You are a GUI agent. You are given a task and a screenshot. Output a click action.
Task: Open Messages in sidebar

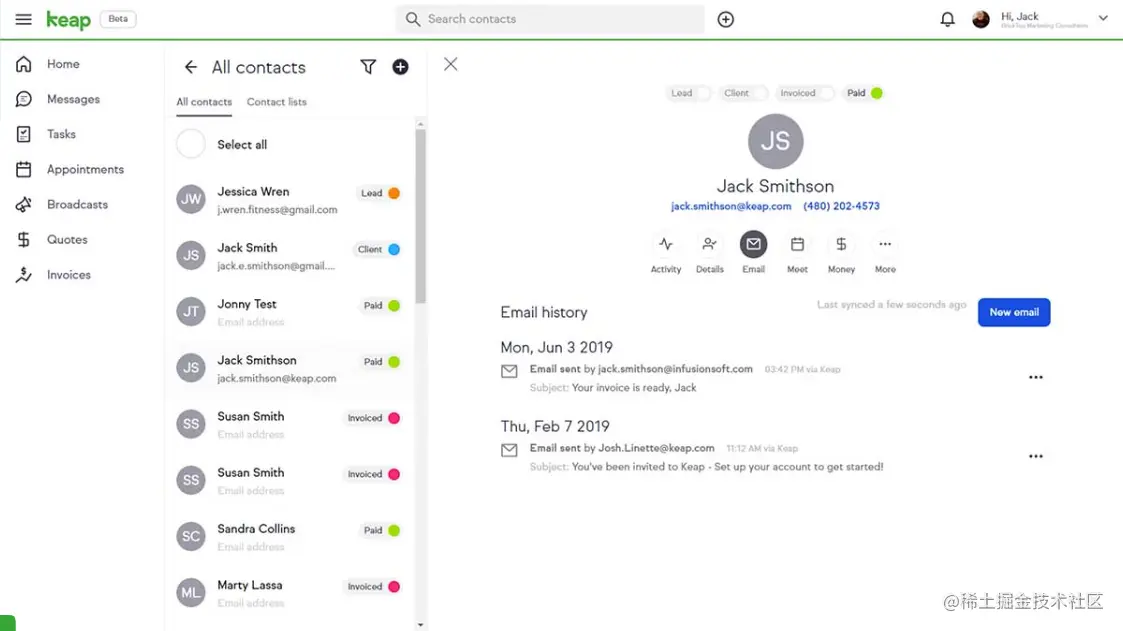tap(73, 99)
